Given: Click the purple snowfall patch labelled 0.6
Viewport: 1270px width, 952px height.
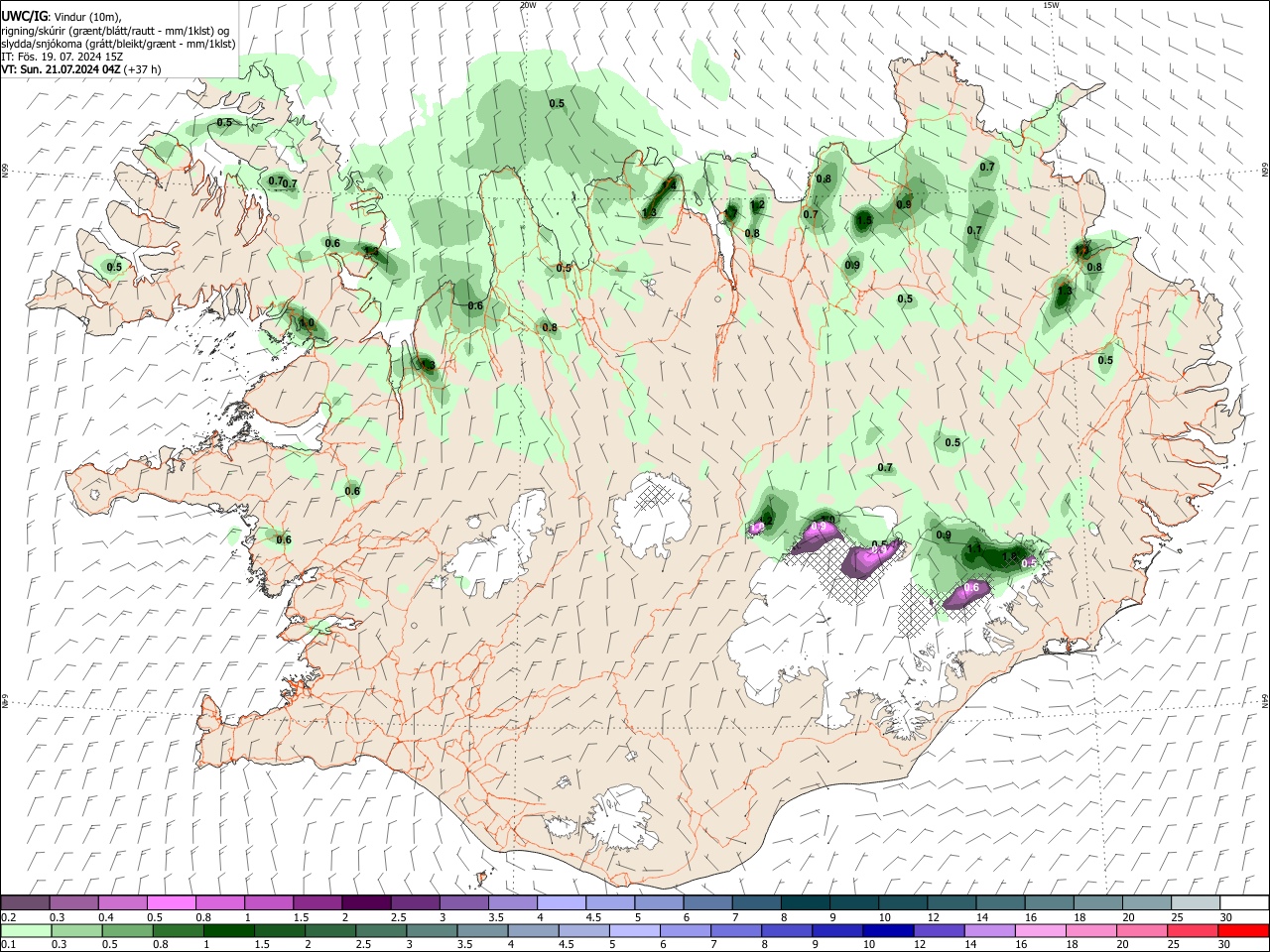Looking at the screenshot, I should pos(965,593).
